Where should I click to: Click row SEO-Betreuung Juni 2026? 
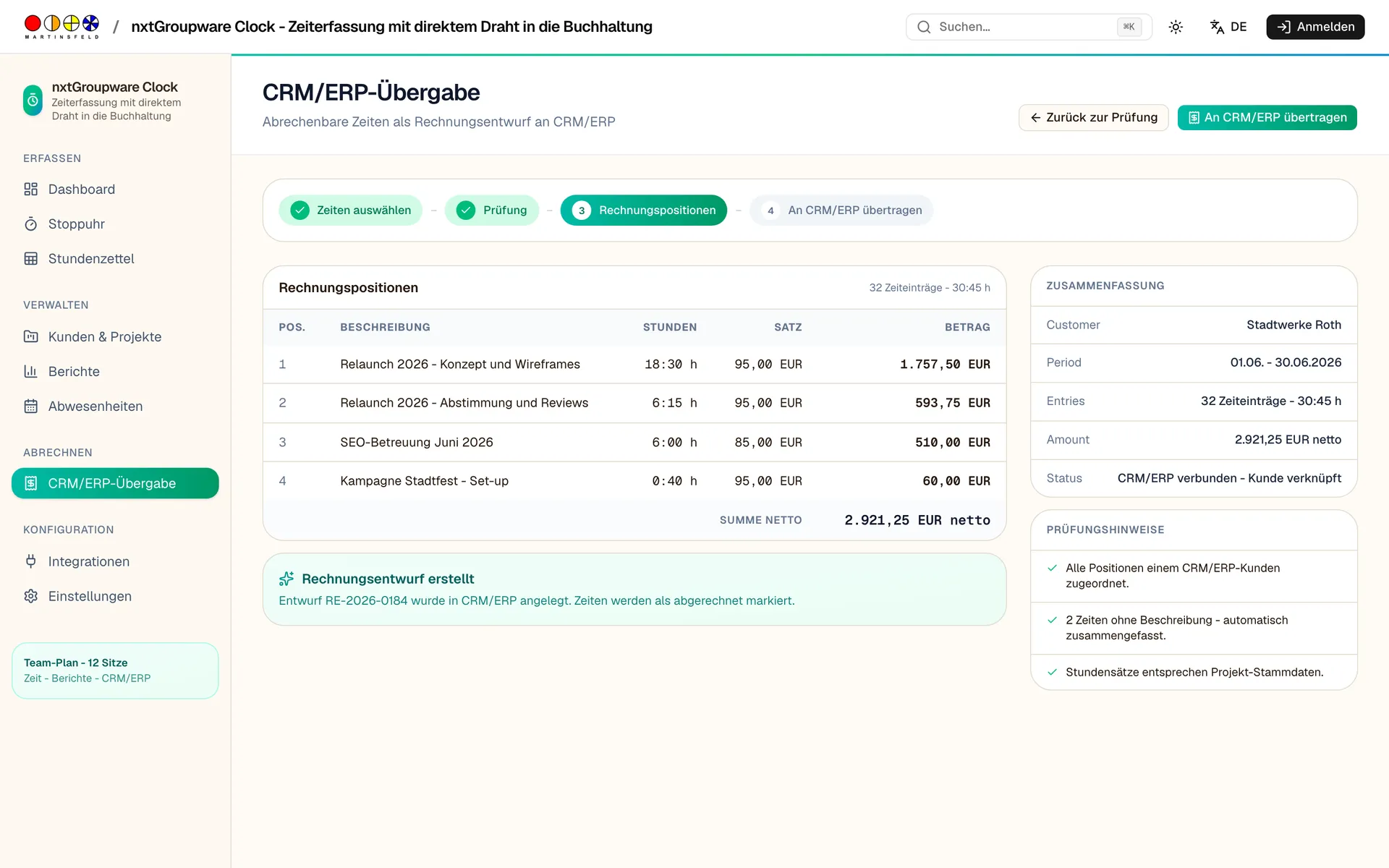[634, 442]
